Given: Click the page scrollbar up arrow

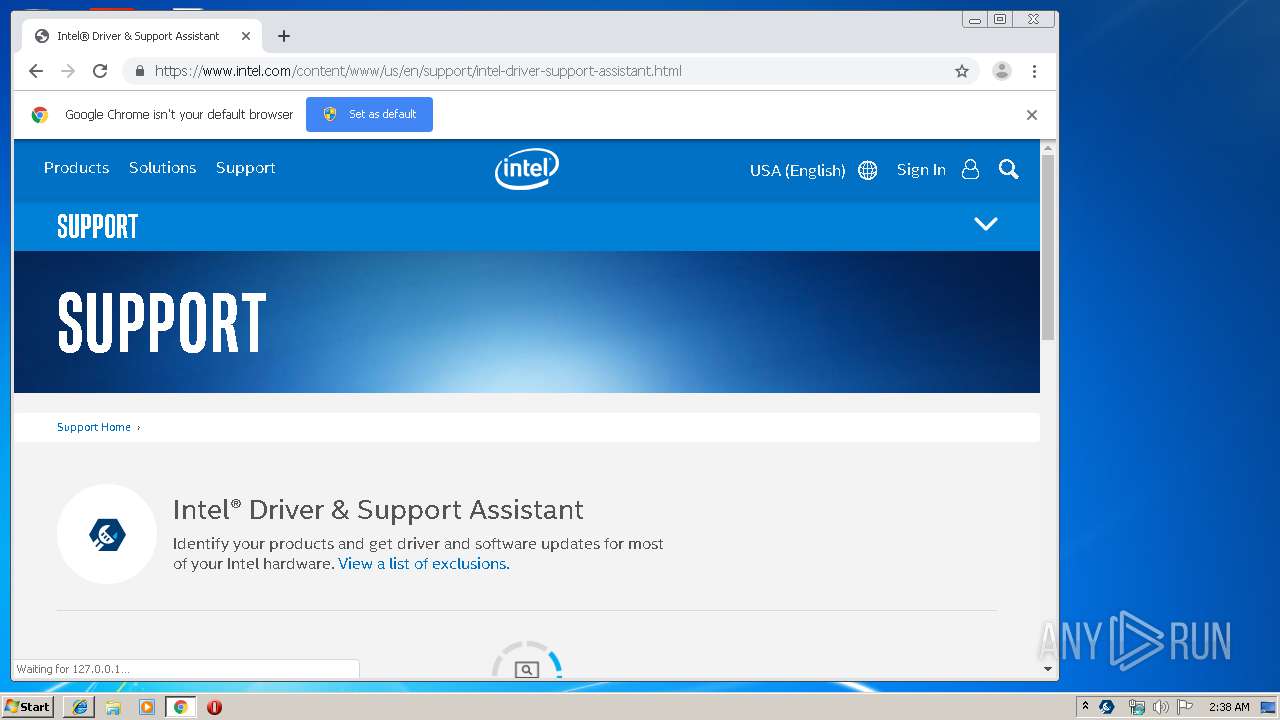Looking at the screenshot, I should [x=1048, y=148].
